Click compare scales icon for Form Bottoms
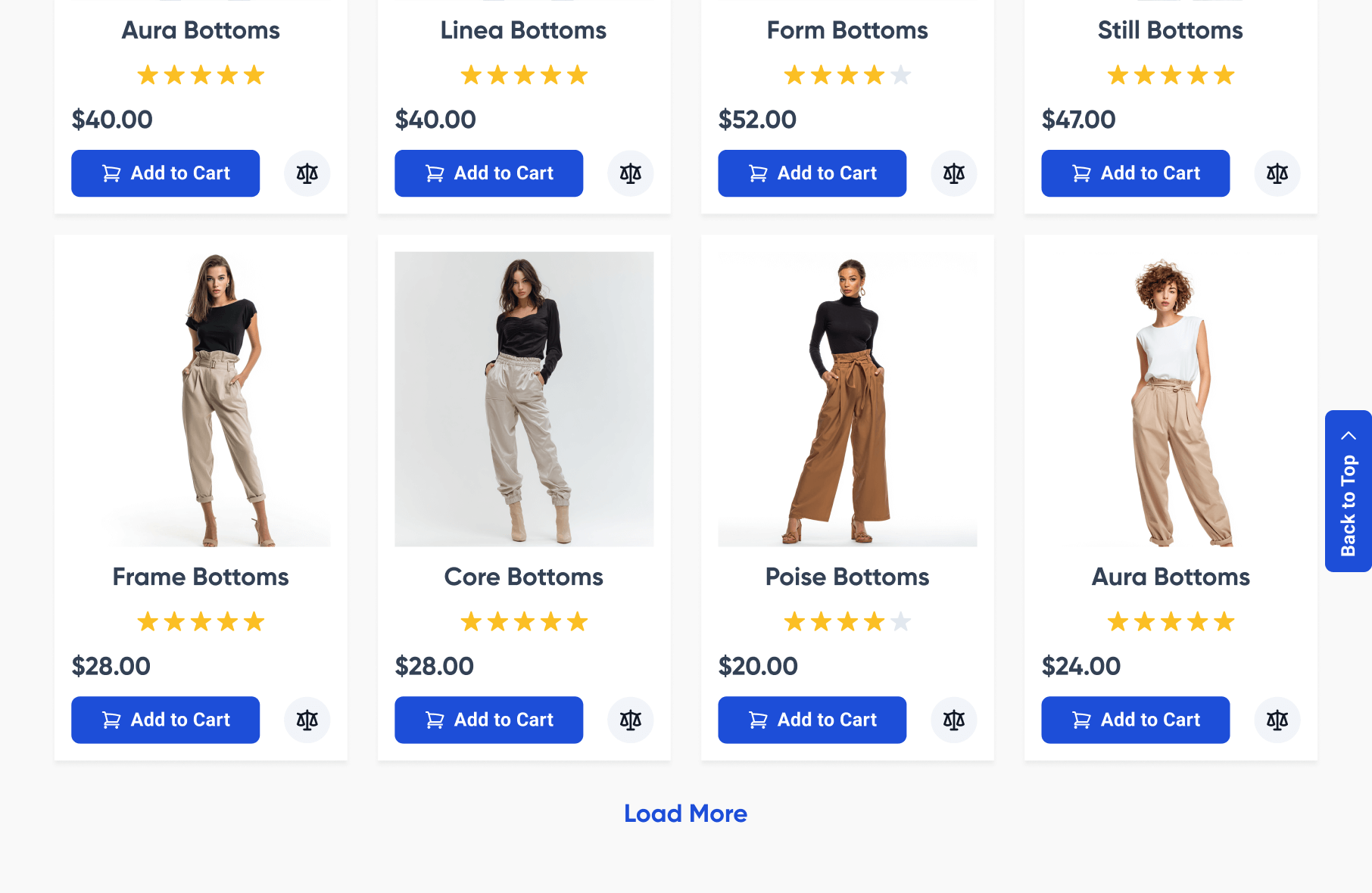This screenshot has width=1372, height=893. (953, 173)
